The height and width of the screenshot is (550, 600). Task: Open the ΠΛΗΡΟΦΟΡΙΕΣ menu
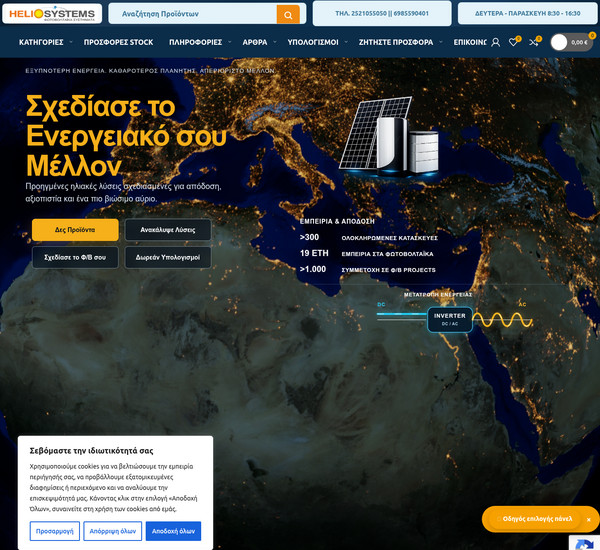(x=196, y=42)
